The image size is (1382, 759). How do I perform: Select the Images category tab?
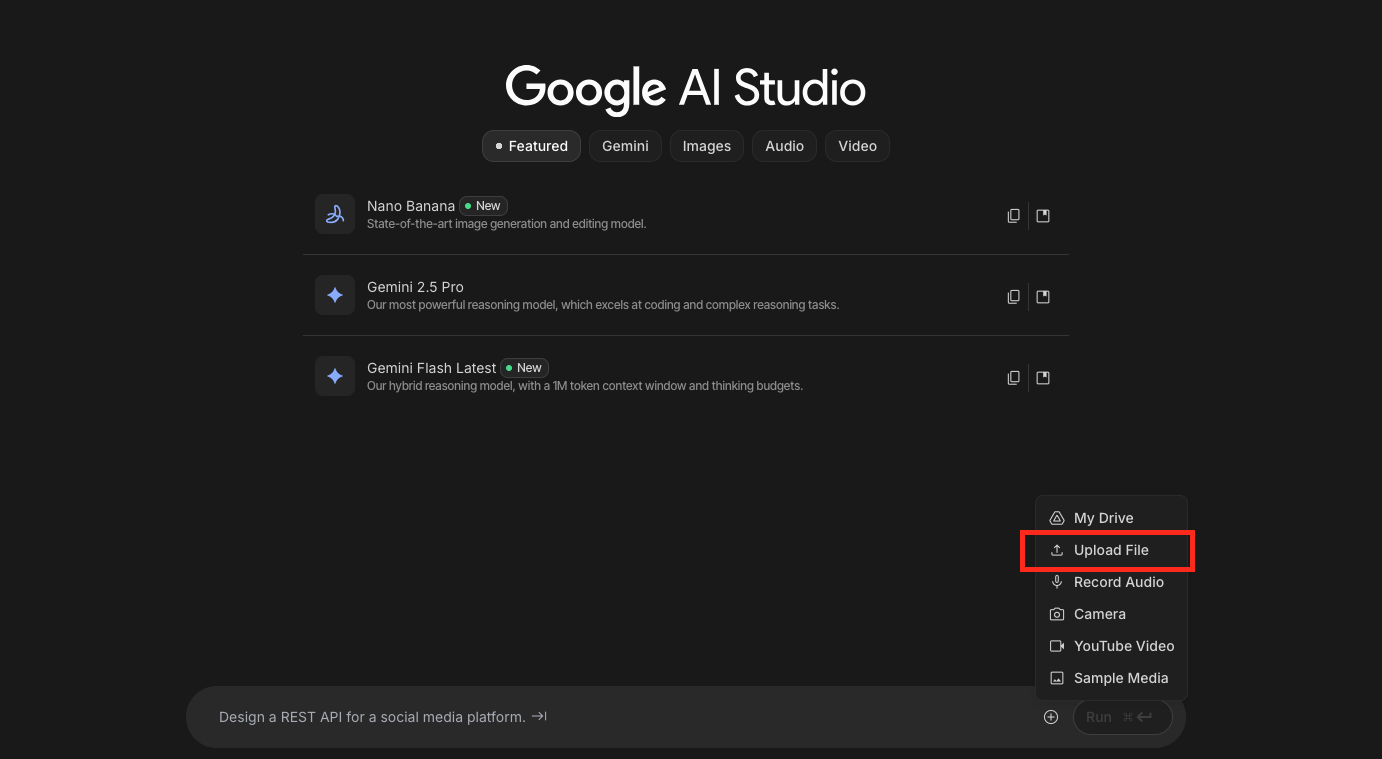[706, 146]
